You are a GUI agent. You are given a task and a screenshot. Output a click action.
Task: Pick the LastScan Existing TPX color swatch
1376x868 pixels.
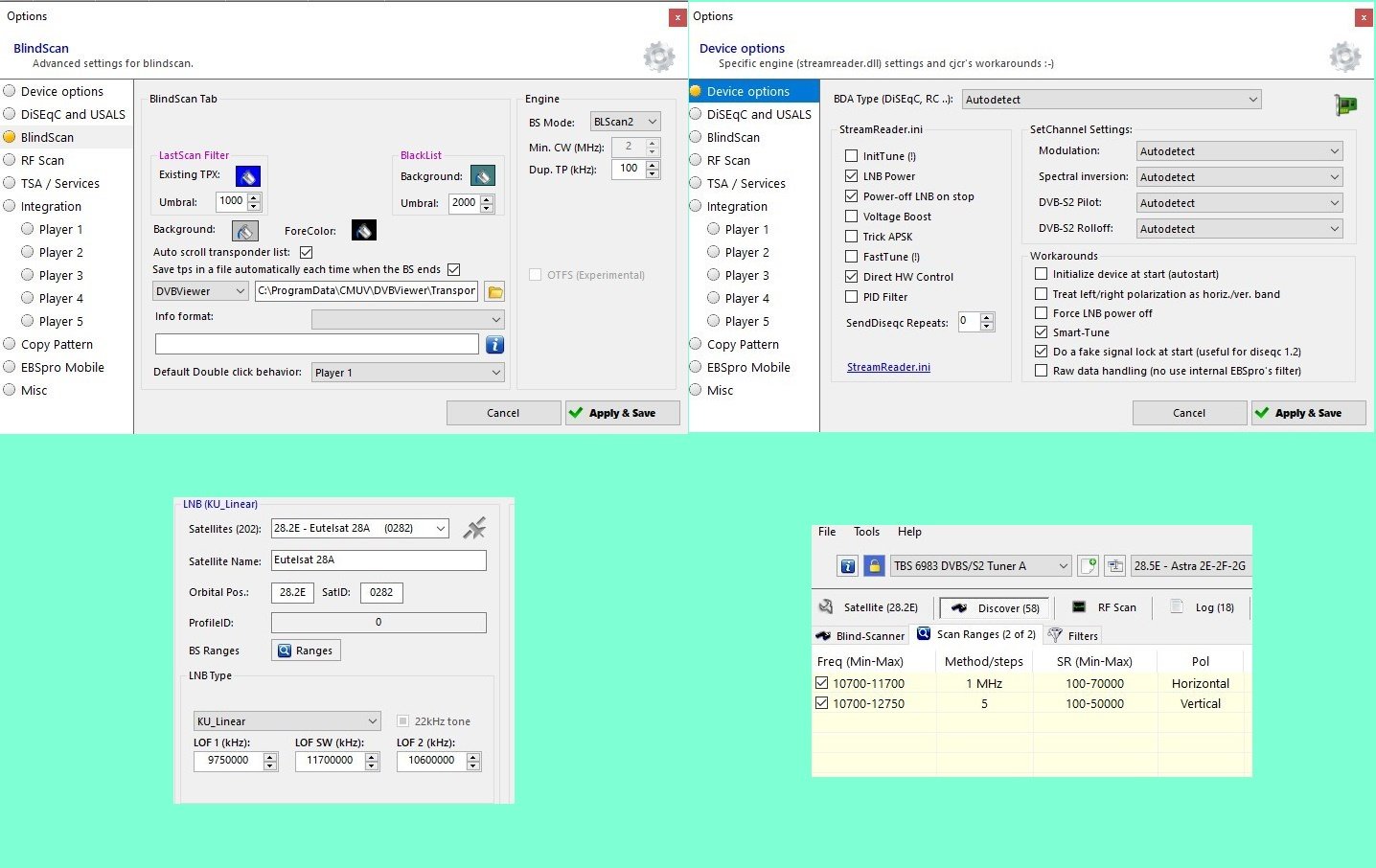pyautogui.click(x=248, y=176)
